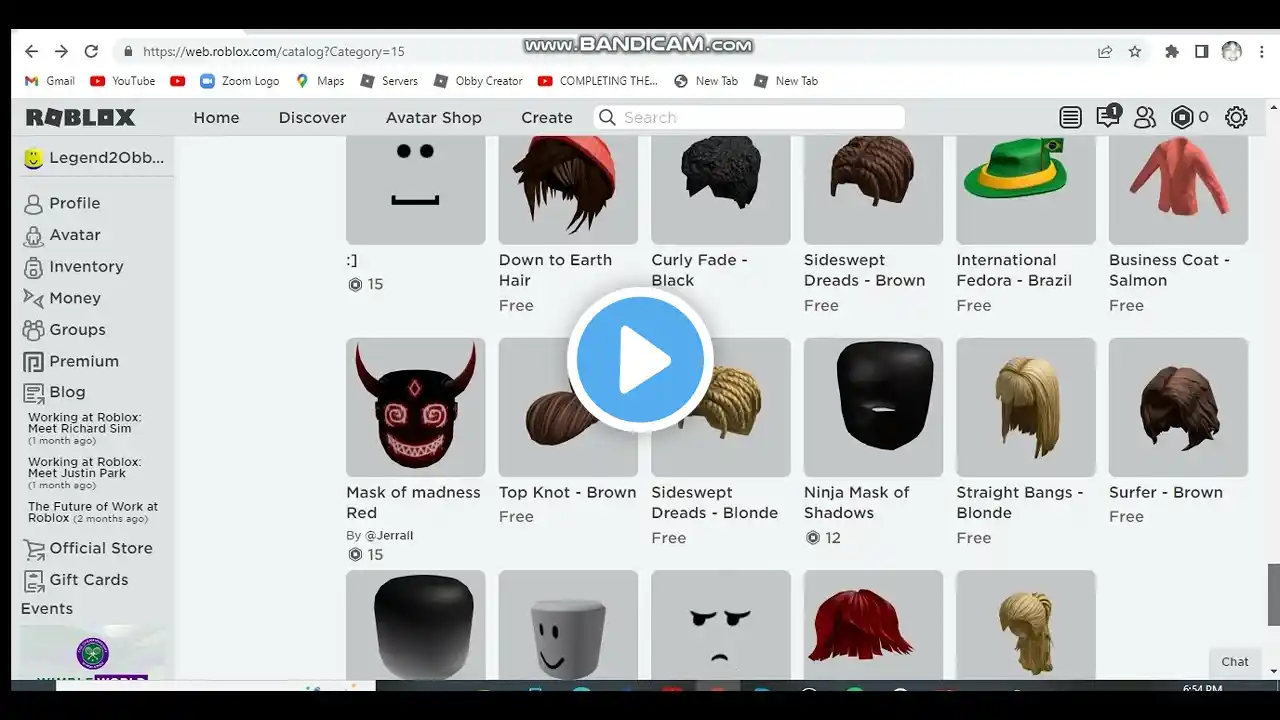Open the Avatar Shop tab
1280x720 pixels.
[434, 117]
